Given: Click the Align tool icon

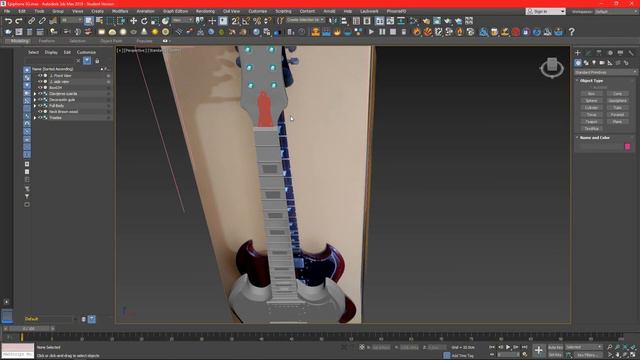Looking at the screenshot, I should coord(344,21).
